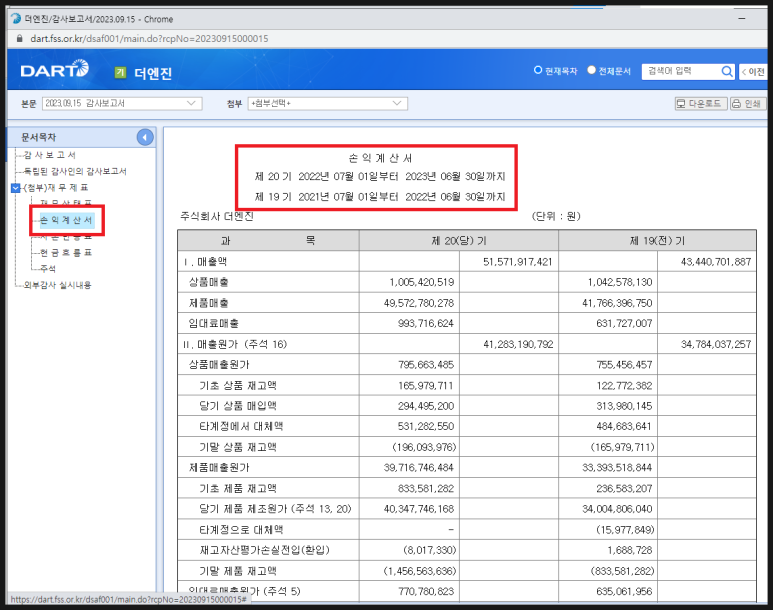This screenshot has height=610, width=773.
Task: Click the 제품매출원가 row label
Action: (x=219, y=467)
